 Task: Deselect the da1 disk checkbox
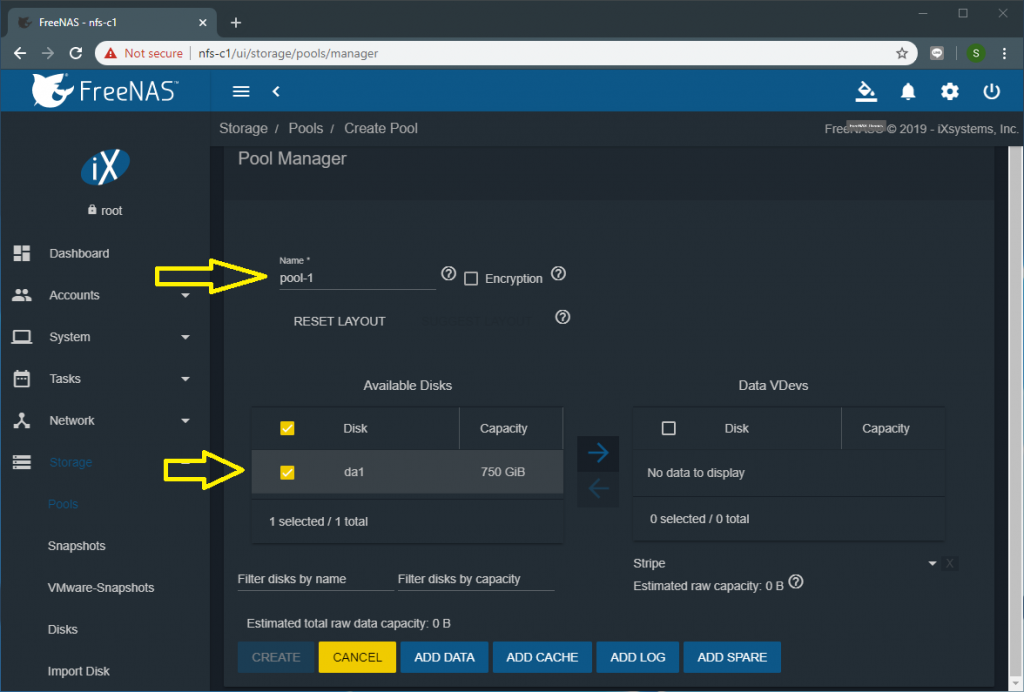(x=287, y=470)
